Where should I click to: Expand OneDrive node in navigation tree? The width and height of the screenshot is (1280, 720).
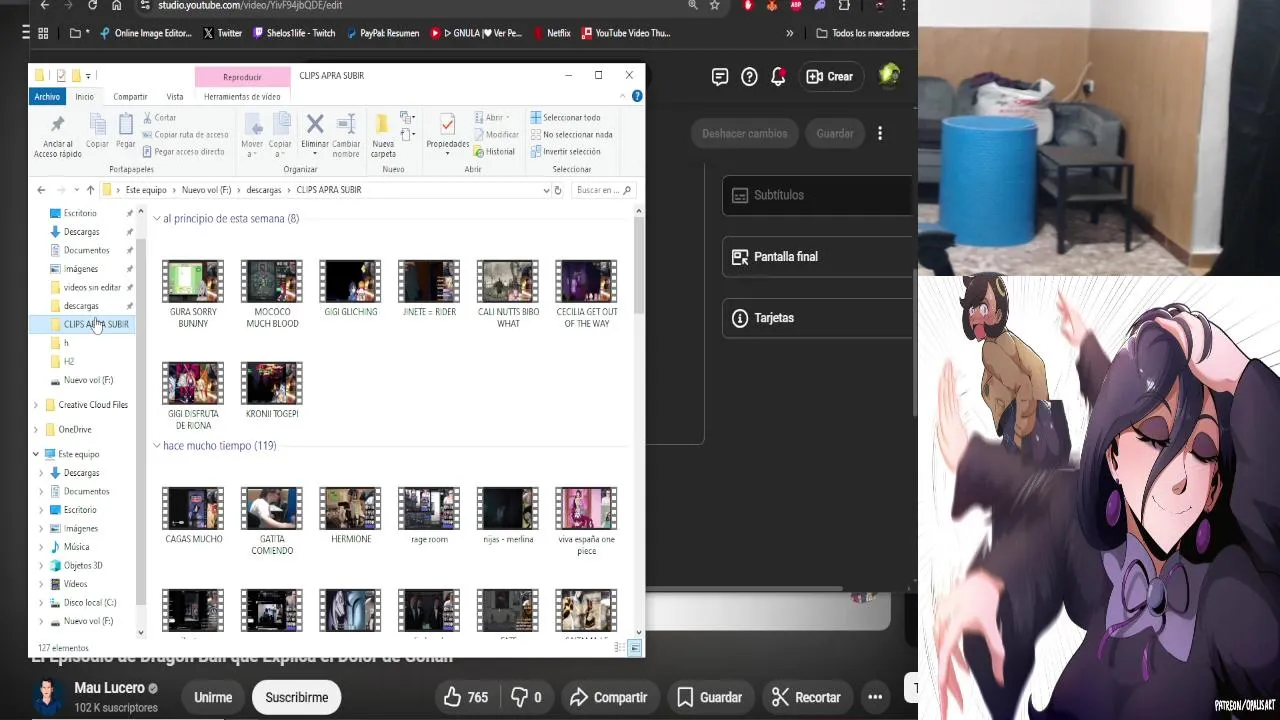point(36,429)
